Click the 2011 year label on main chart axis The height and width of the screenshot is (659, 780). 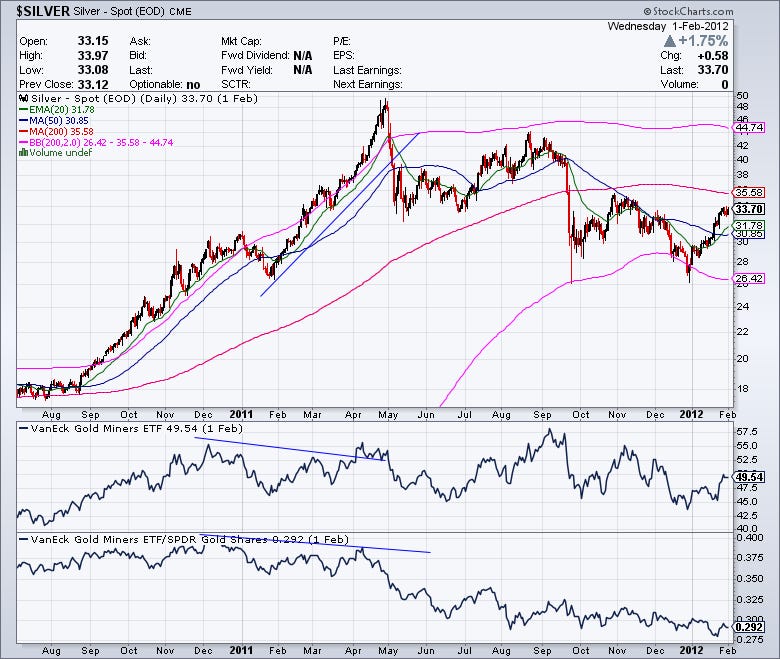(x=241, y=414)
